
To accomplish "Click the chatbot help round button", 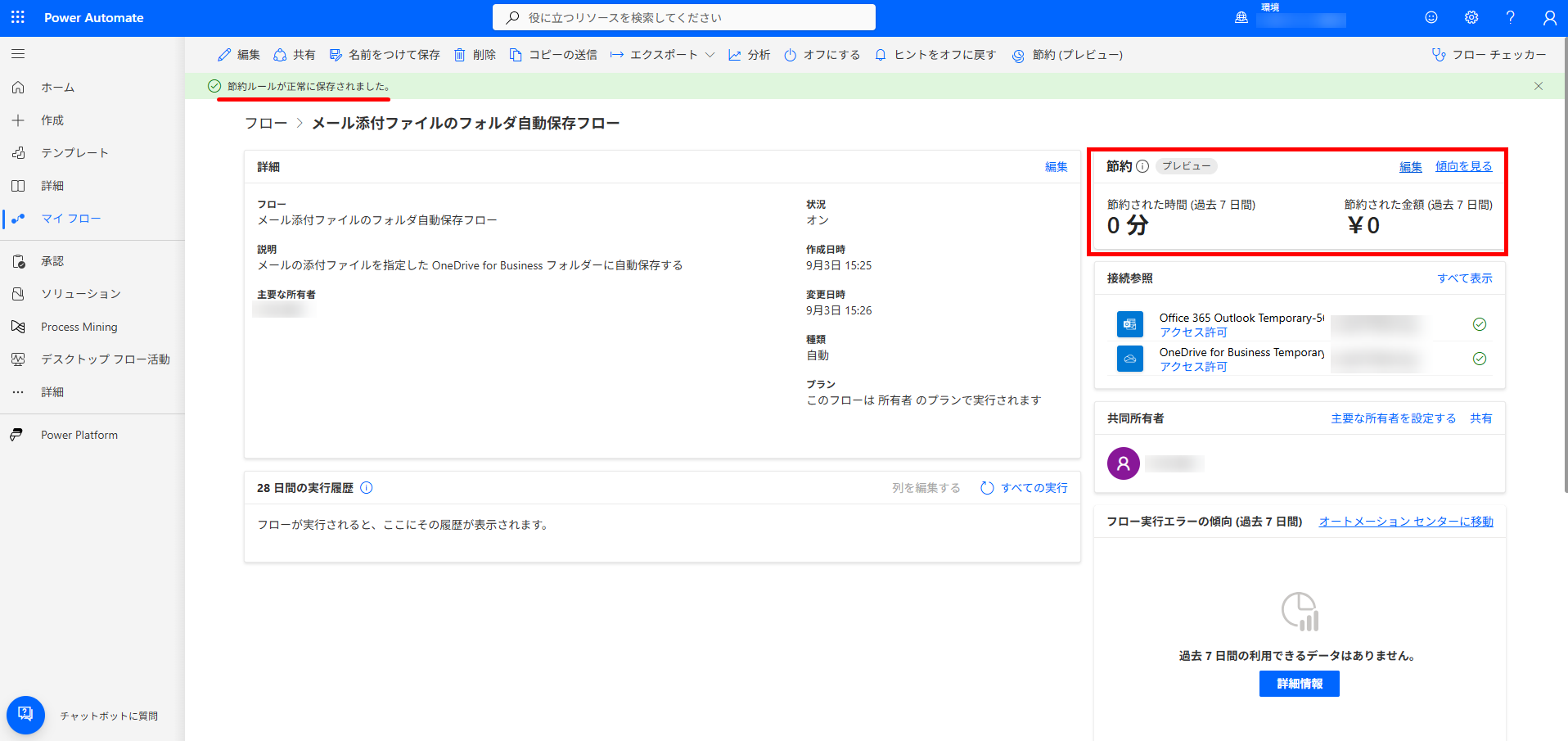I will tap(25, 715).
